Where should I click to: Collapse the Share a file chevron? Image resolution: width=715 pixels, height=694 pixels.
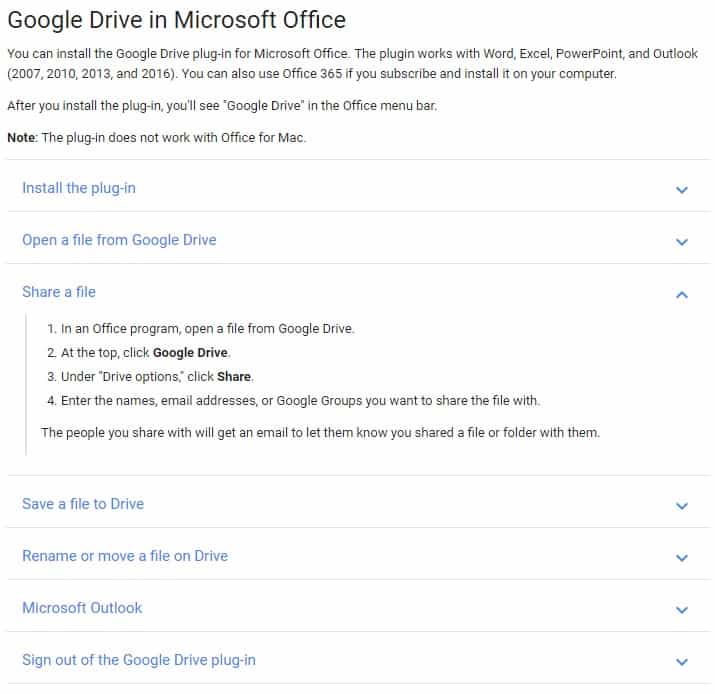[681, 295]
